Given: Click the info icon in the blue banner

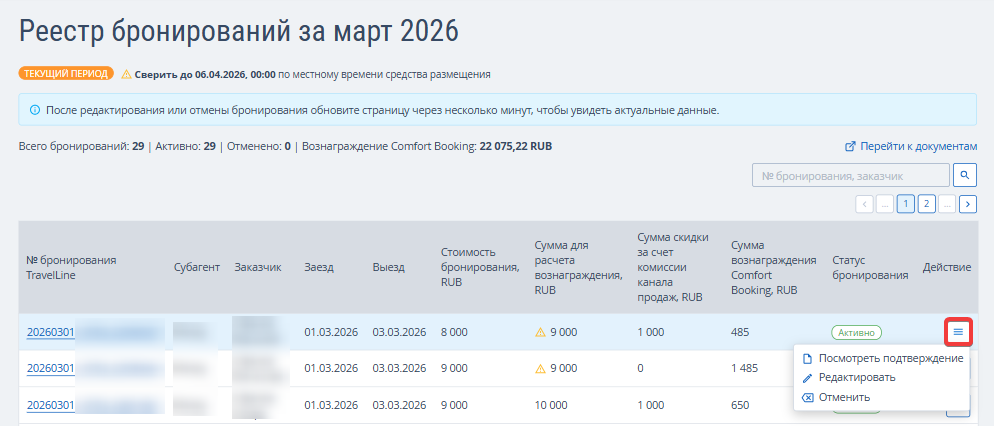Looking at the screenshot, I should (35, 110).
